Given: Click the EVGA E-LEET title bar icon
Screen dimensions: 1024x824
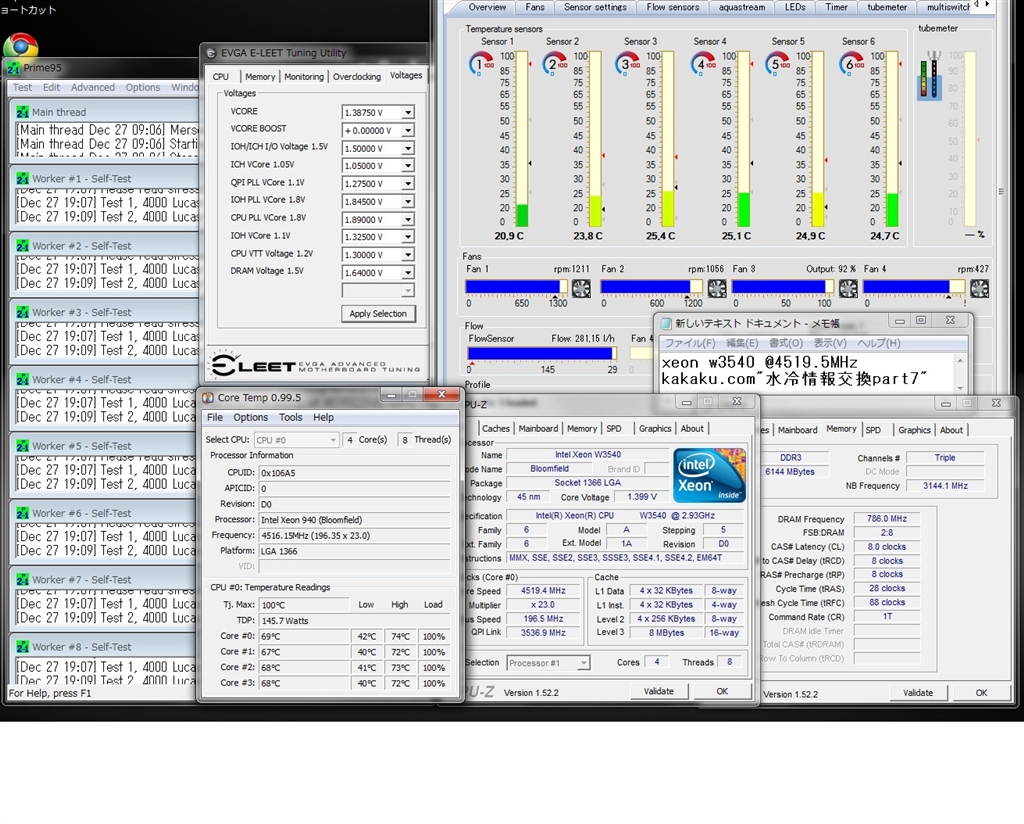Looking at the screenshot, I should click(x=211, y=54).
